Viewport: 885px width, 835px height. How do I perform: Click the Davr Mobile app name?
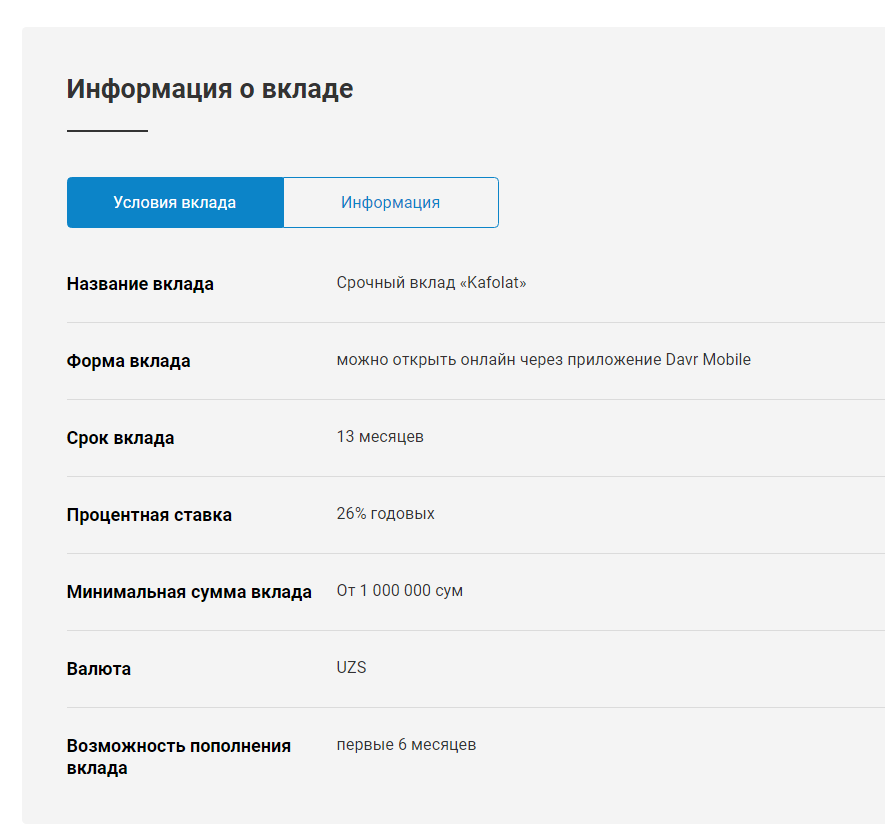708,360
